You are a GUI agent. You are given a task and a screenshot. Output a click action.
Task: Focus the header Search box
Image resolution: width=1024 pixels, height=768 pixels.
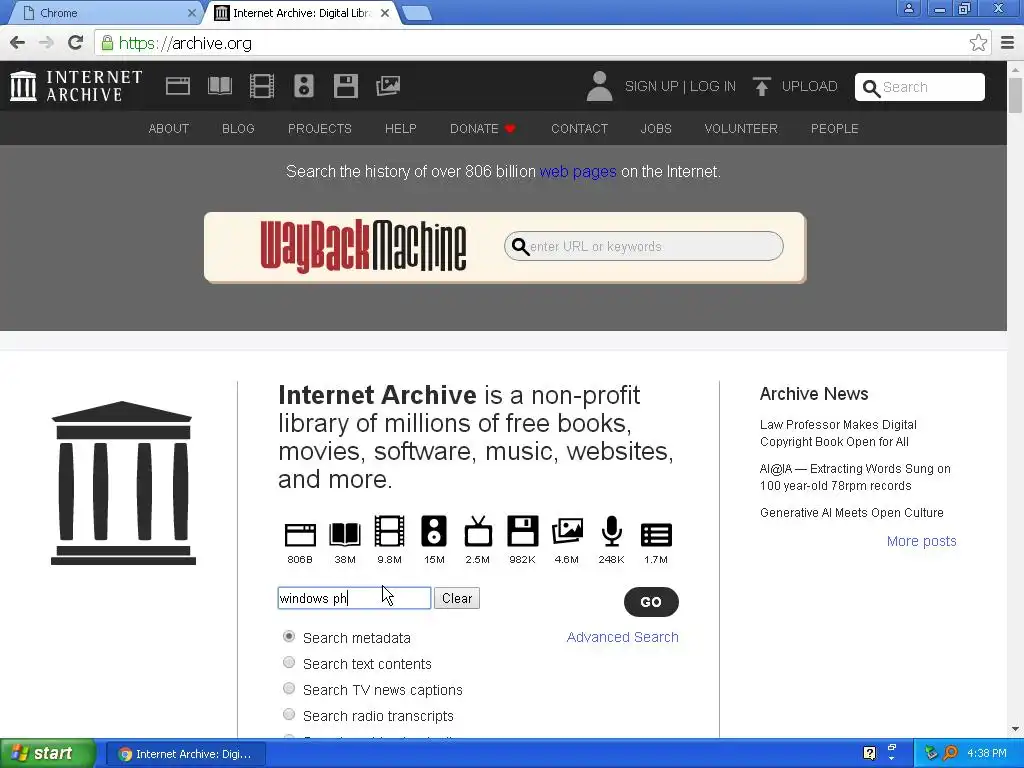[920, 87]
